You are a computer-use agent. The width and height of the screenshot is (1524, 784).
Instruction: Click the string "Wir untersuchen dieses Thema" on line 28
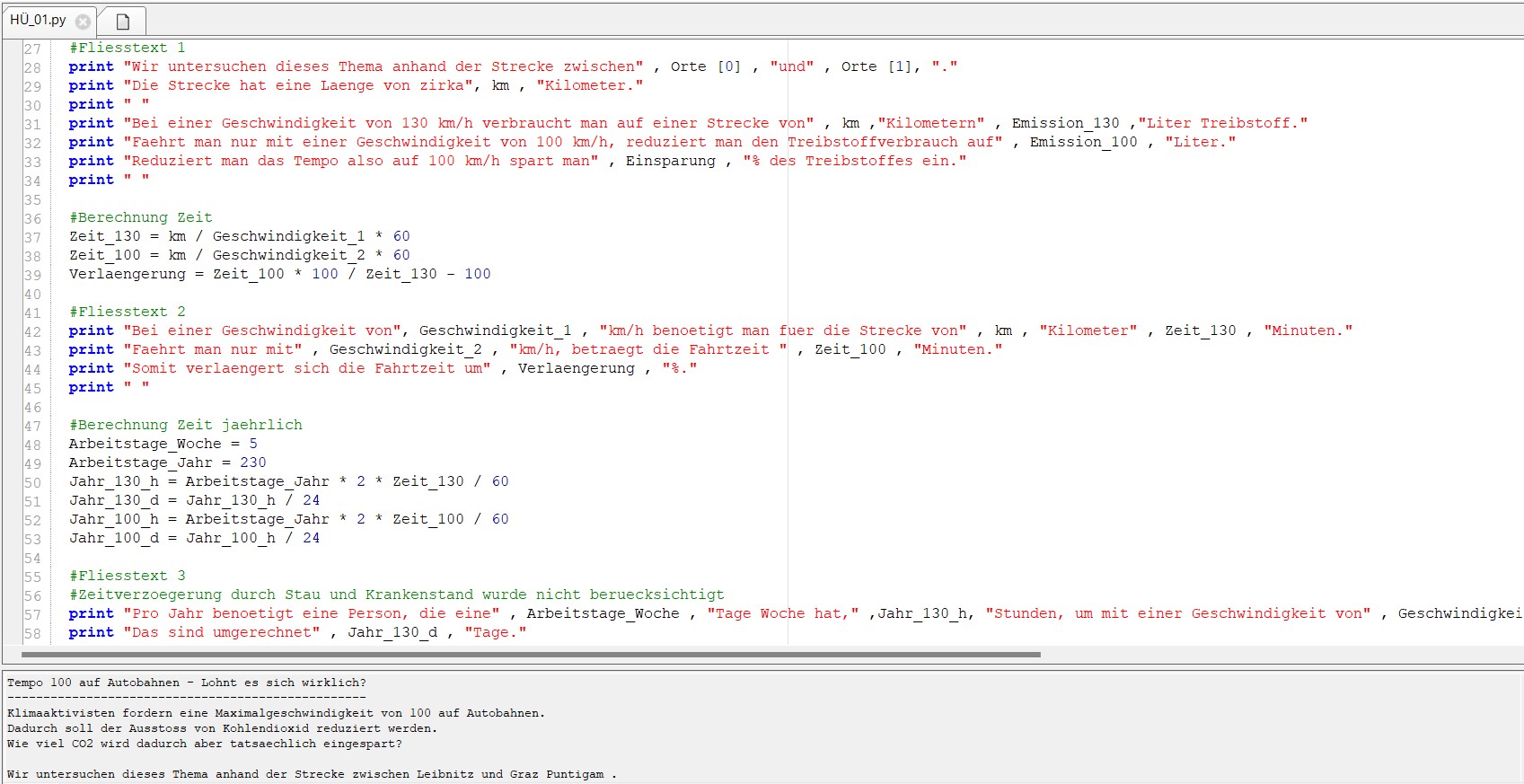[x=383, y=66]
